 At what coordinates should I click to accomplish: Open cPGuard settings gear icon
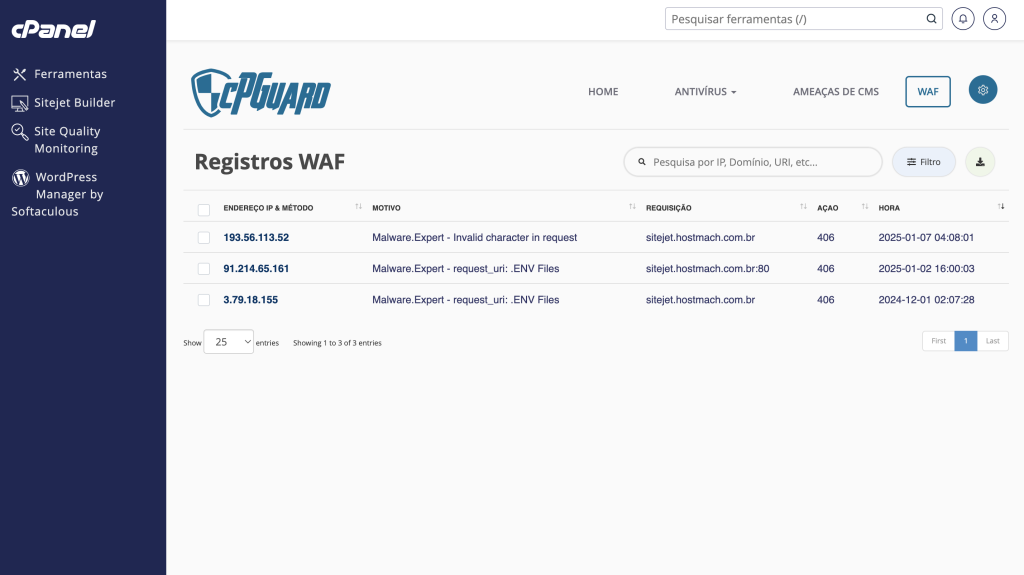click(983, 90)
